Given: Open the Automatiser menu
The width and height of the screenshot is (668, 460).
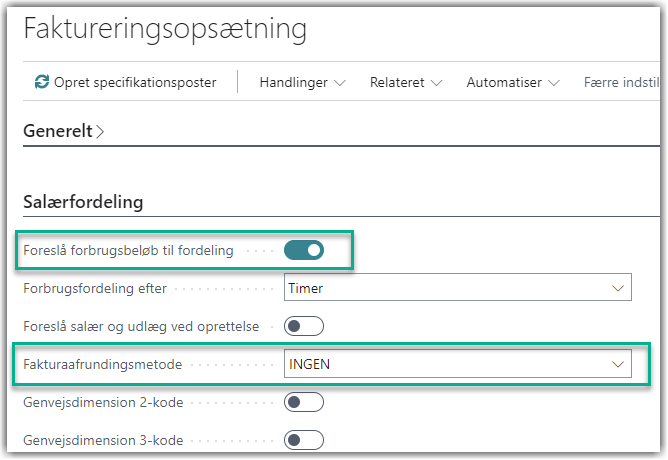Looking at the screenshot, I should coord(502,82).
